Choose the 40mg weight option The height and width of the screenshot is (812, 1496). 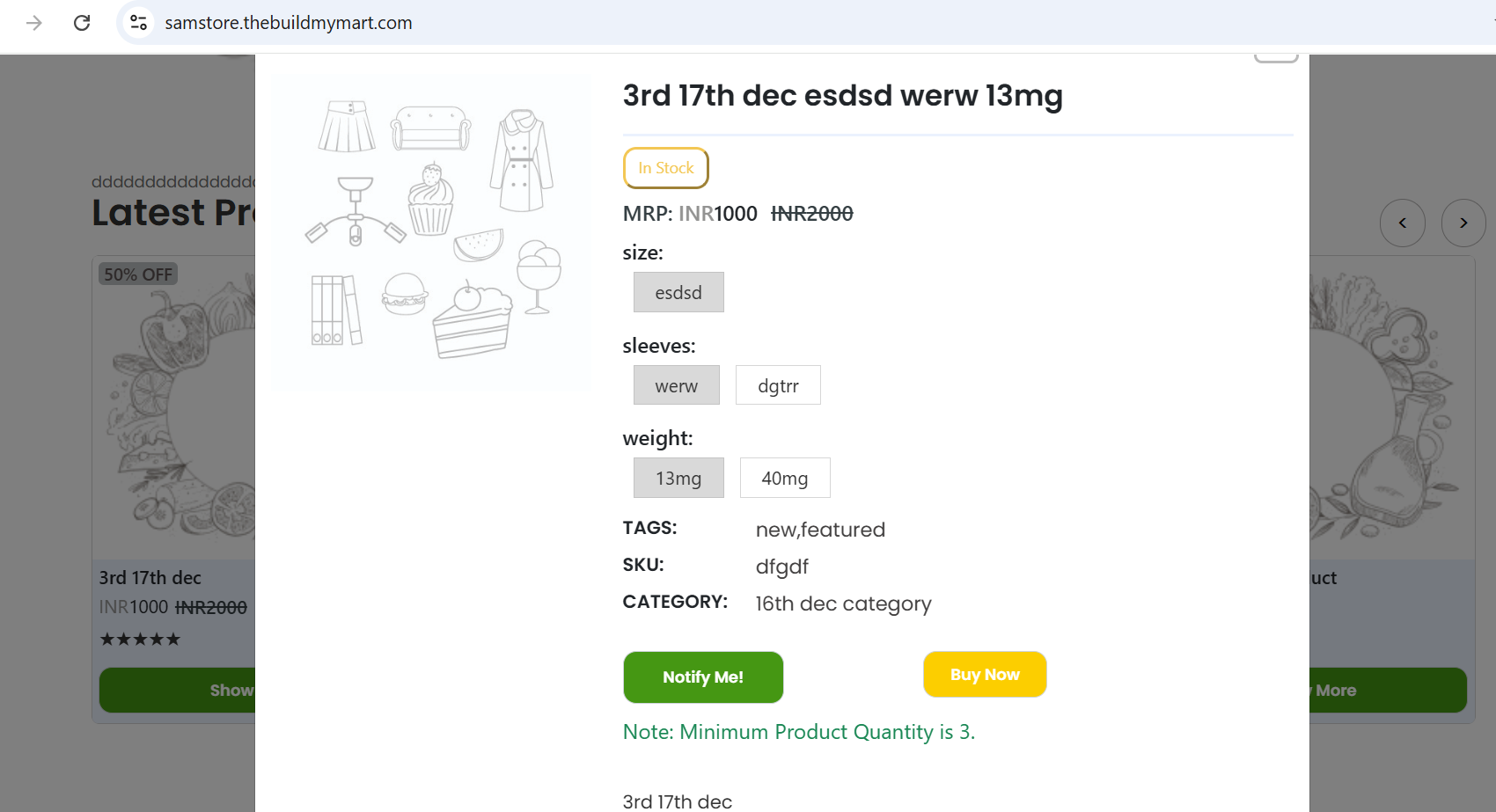(785, 478)
